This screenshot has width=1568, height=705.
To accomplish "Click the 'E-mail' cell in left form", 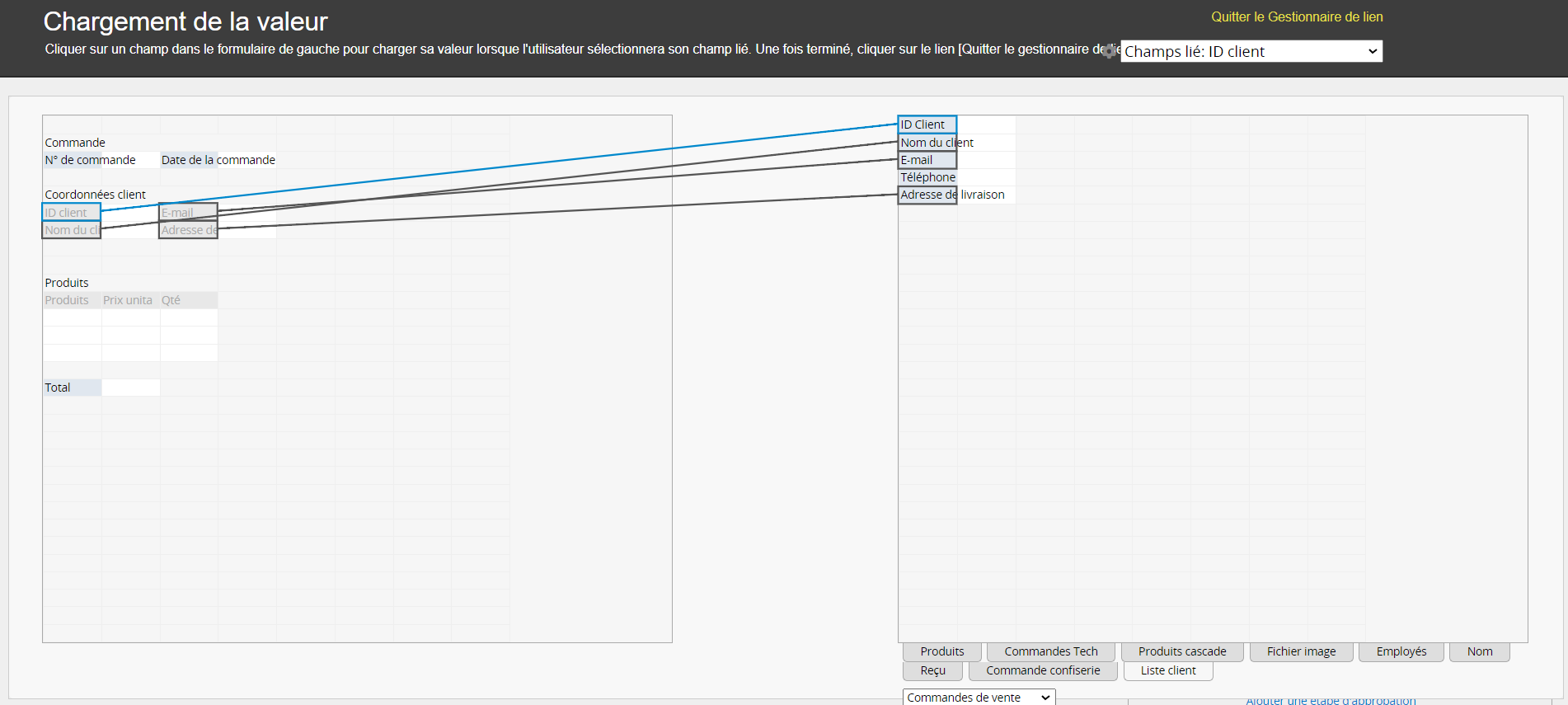I will tap(187, 213).
